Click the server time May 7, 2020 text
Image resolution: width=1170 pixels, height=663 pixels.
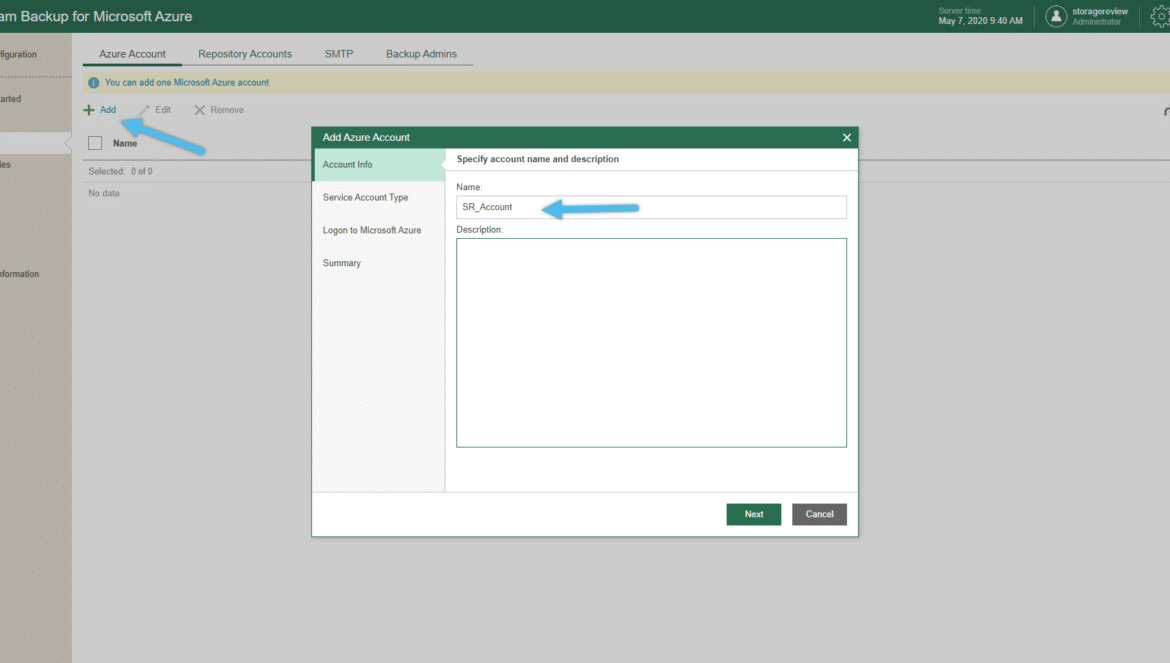[x=980, y=21]
